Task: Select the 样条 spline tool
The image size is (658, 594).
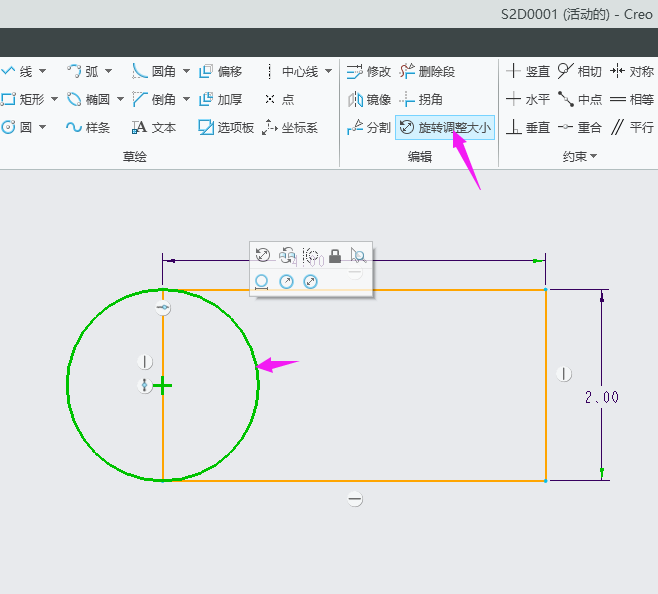Action: (88, 127)
